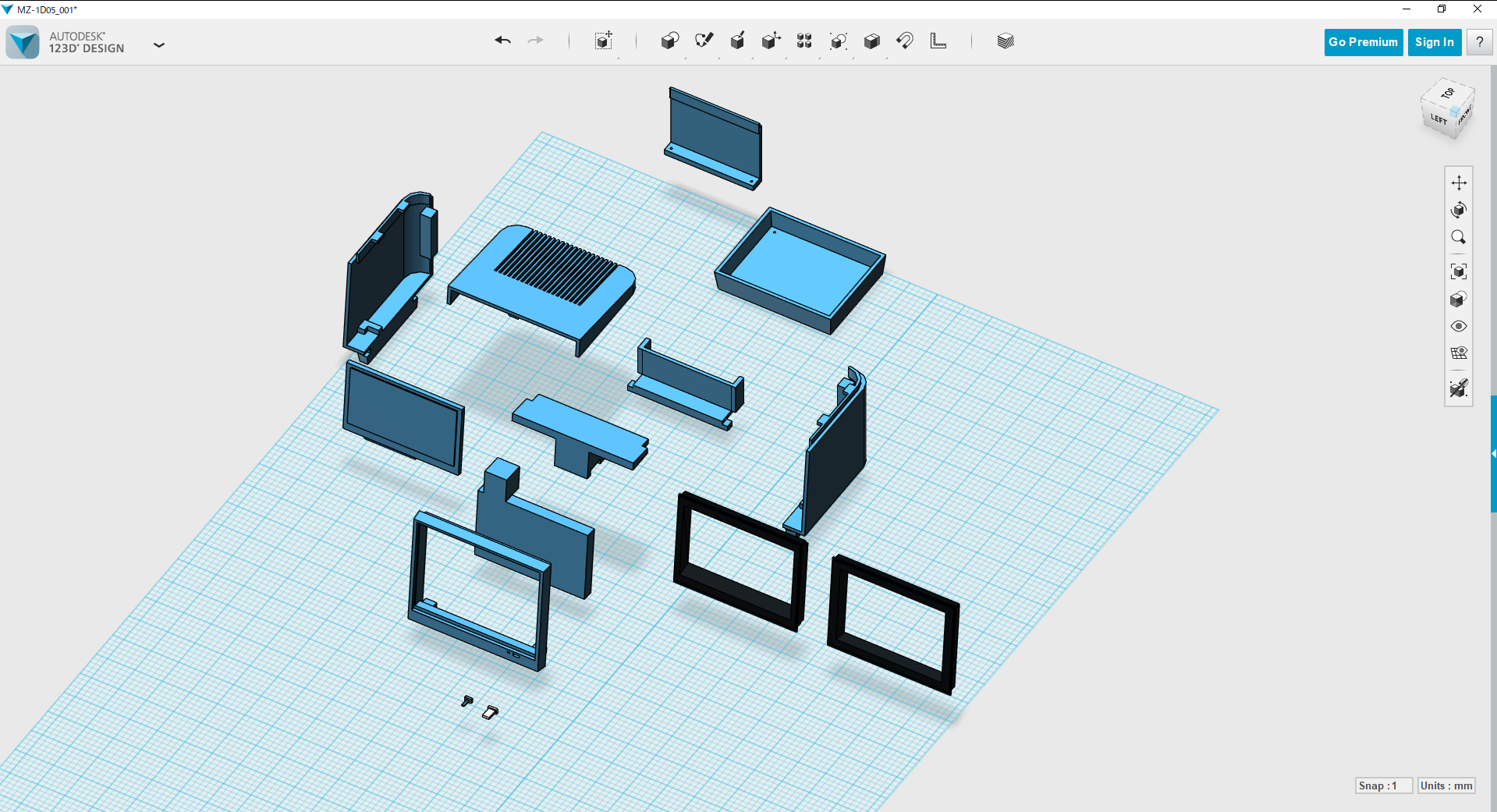Click the Go Premium button

click(1363, 41)
